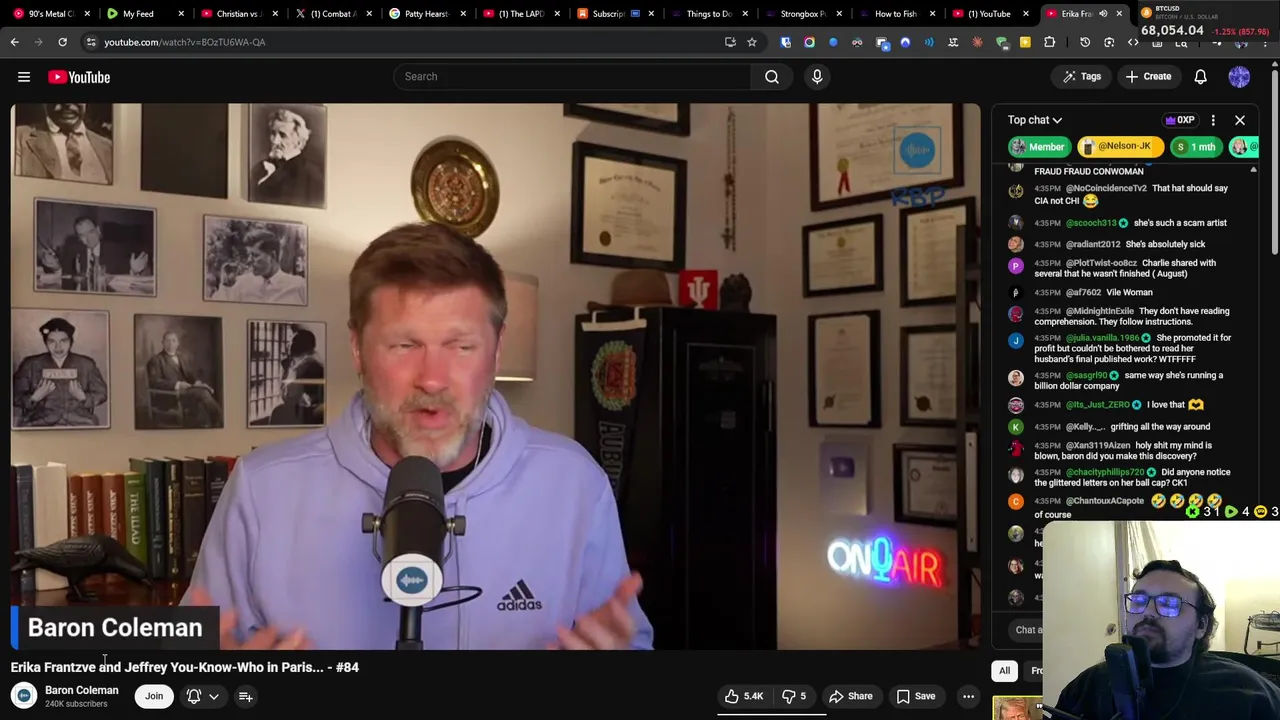The height and width of the screenshot is (720, 1280).
Task: Reload the current page
Action: tap(62, 42)
